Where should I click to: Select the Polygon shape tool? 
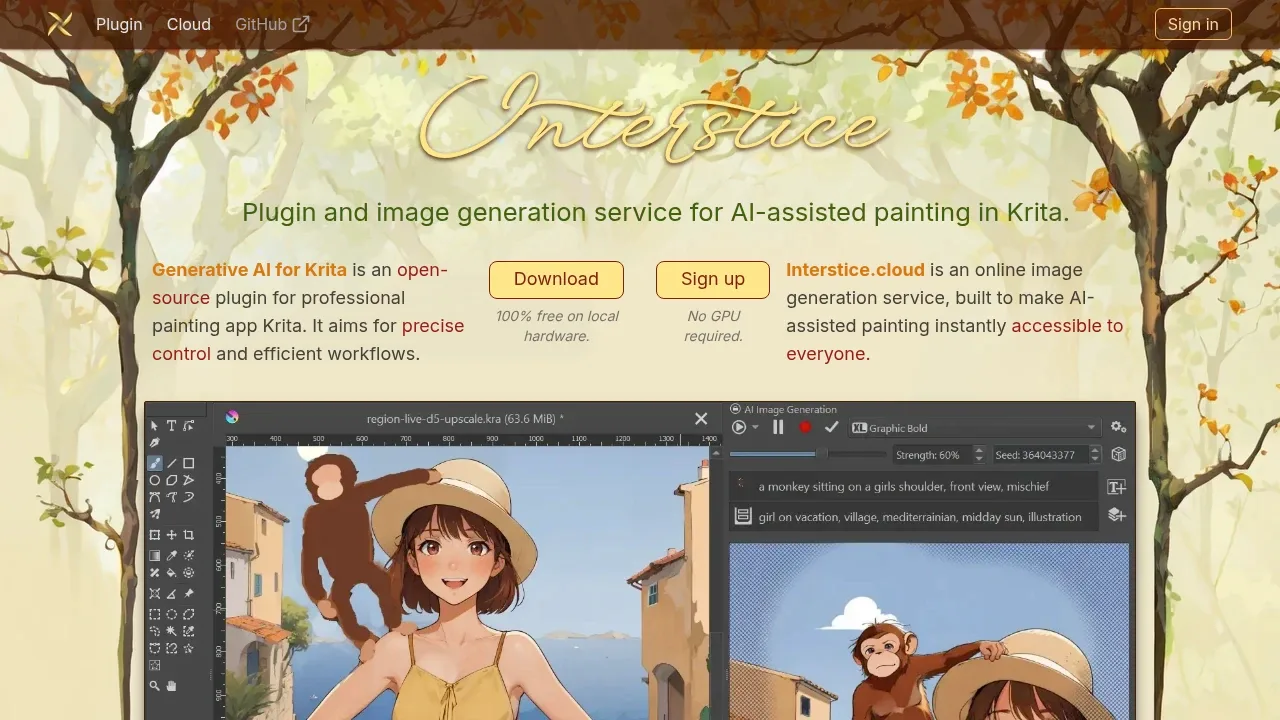(x=171, y=480)
